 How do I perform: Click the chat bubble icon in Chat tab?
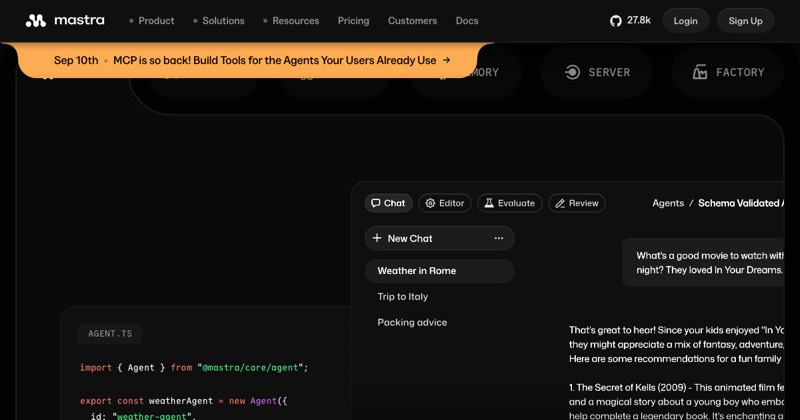[x=376, y=203]
